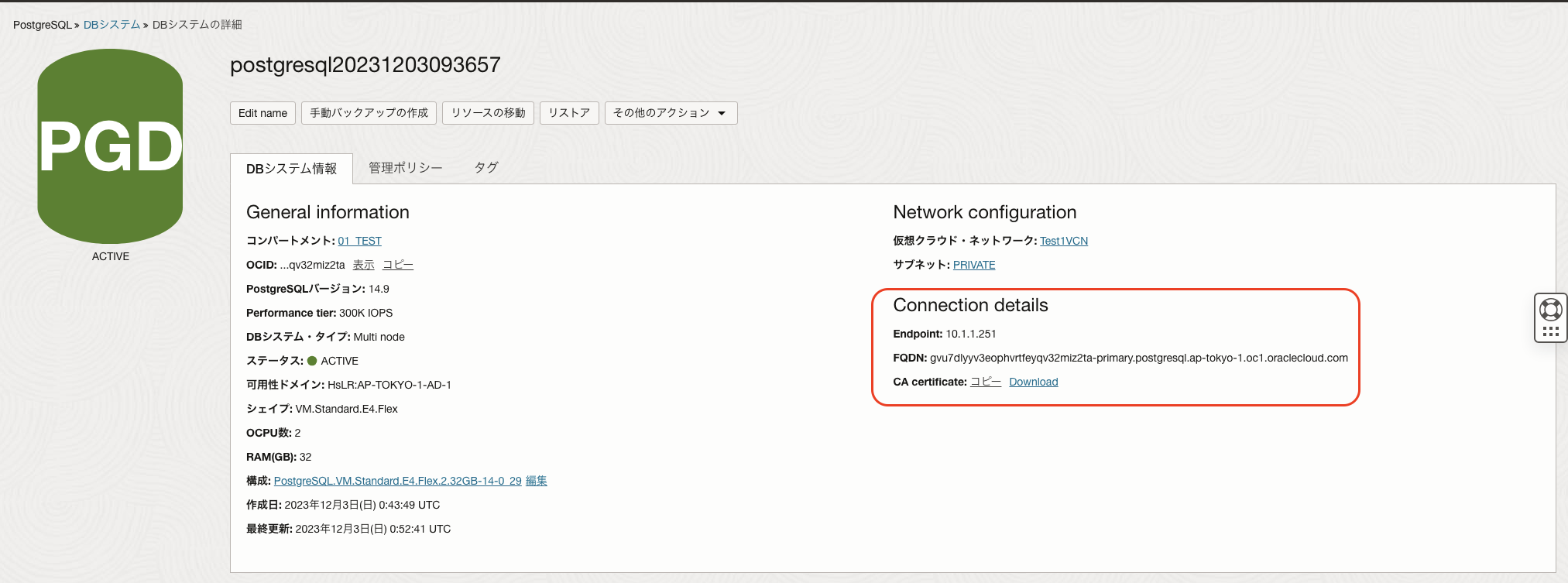Viewport: 1568px width, 583px height.
Task: Click 編集 to edit the configuration
Action: coord(536,481)
